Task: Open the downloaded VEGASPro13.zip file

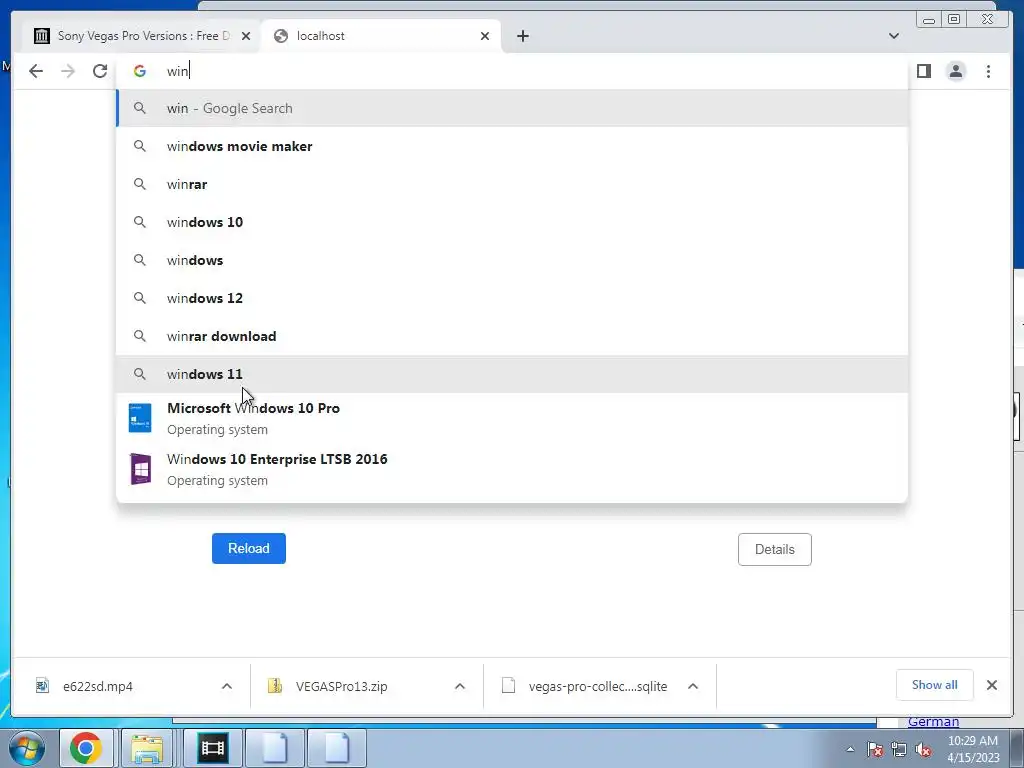Action: [341, 686]
